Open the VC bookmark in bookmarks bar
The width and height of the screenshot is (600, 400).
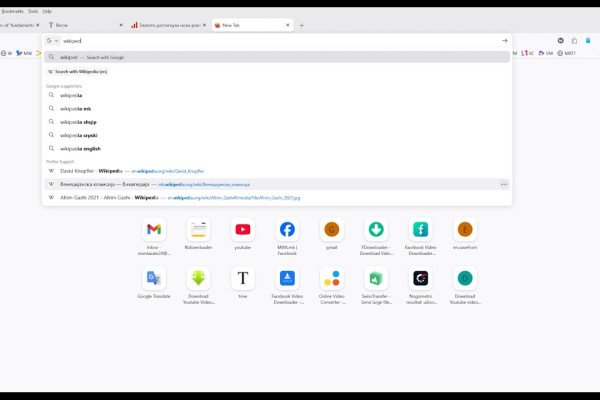tap(527, 53)
